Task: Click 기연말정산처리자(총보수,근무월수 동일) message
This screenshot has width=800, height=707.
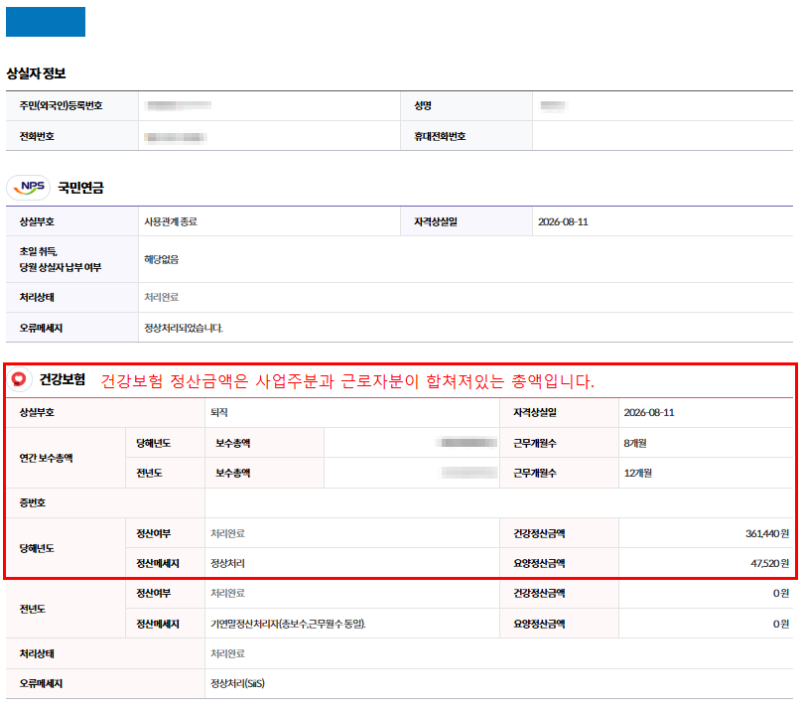Action: click(288, 624)
